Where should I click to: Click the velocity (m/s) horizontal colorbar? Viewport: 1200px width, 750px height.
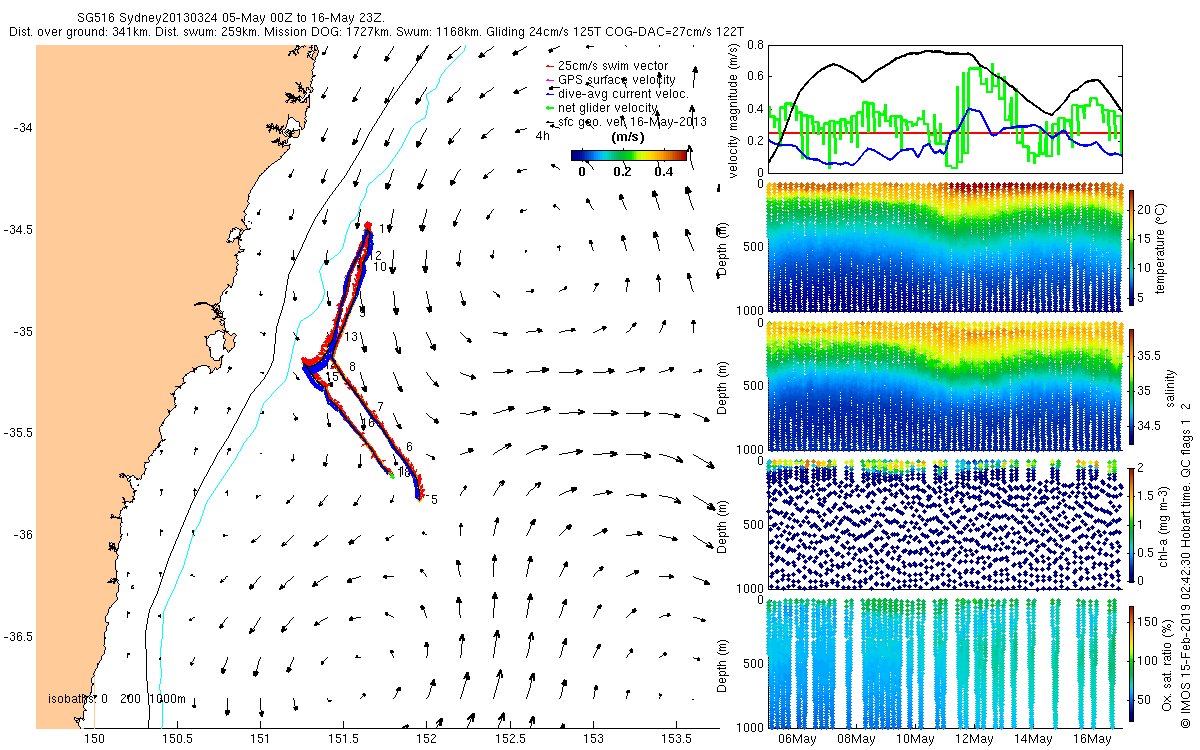point(629,155)
